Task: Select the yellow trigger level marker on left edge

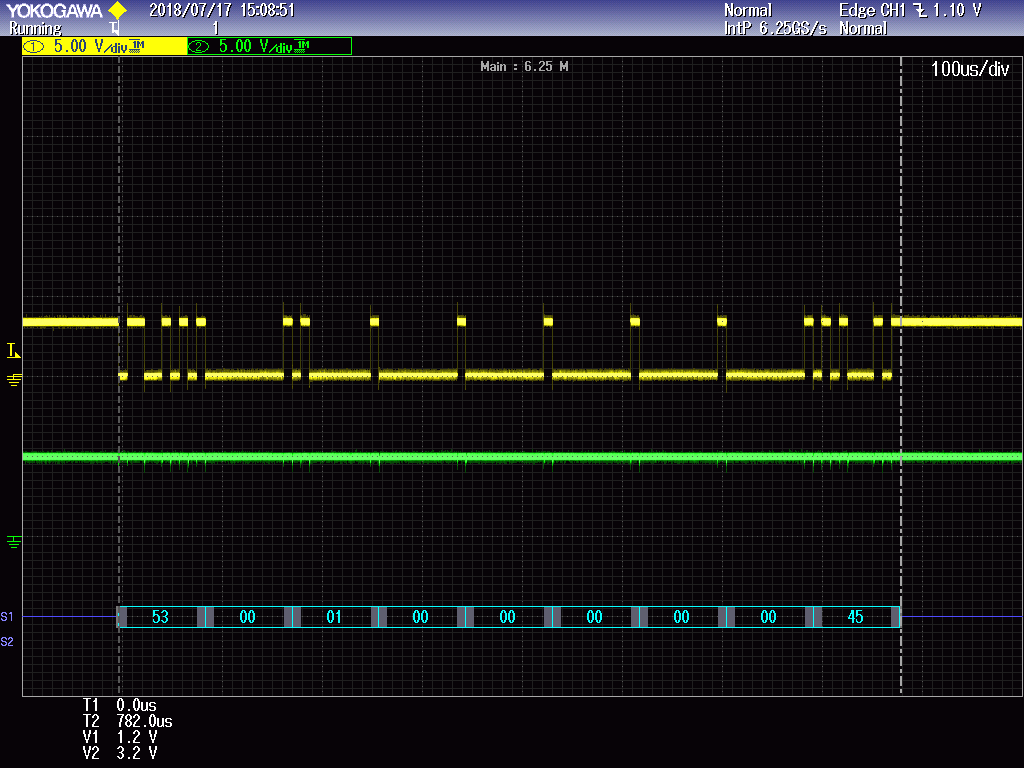Action: click(13, 350)
